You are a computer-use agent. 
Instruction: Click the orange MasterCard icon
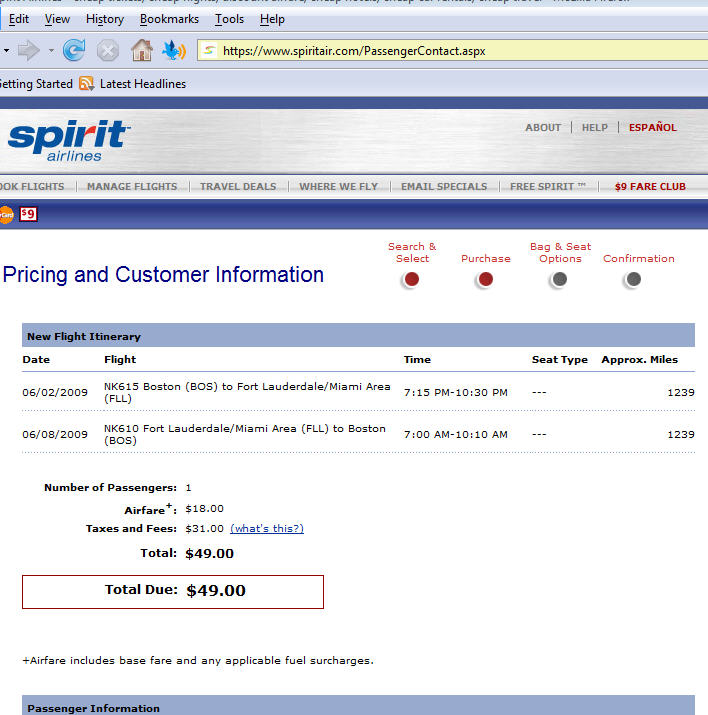point(6,214)
